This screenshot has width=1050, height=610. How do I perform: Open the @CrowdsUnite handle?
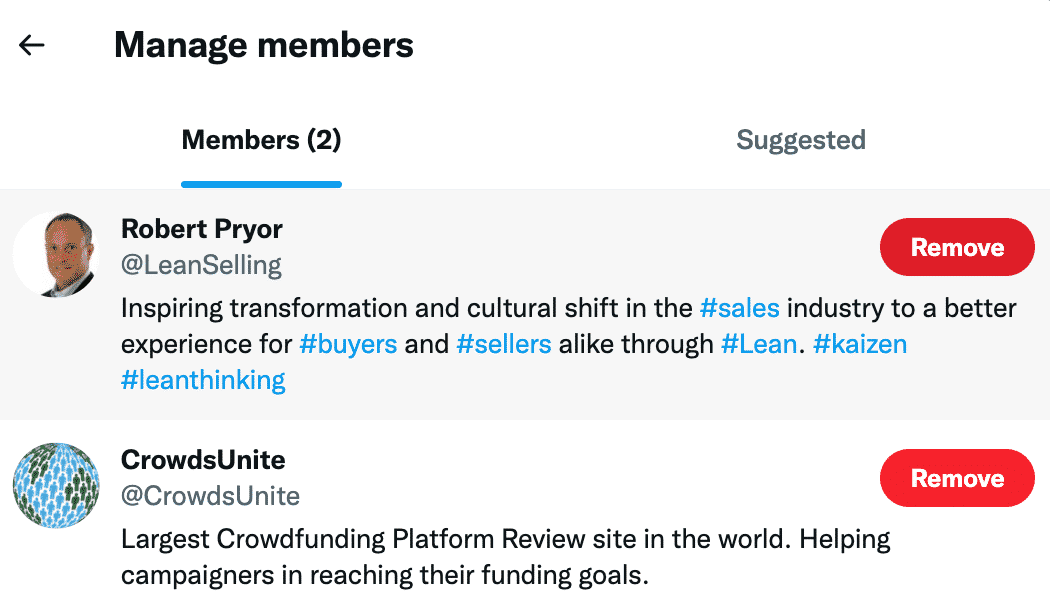click(210, 496)
